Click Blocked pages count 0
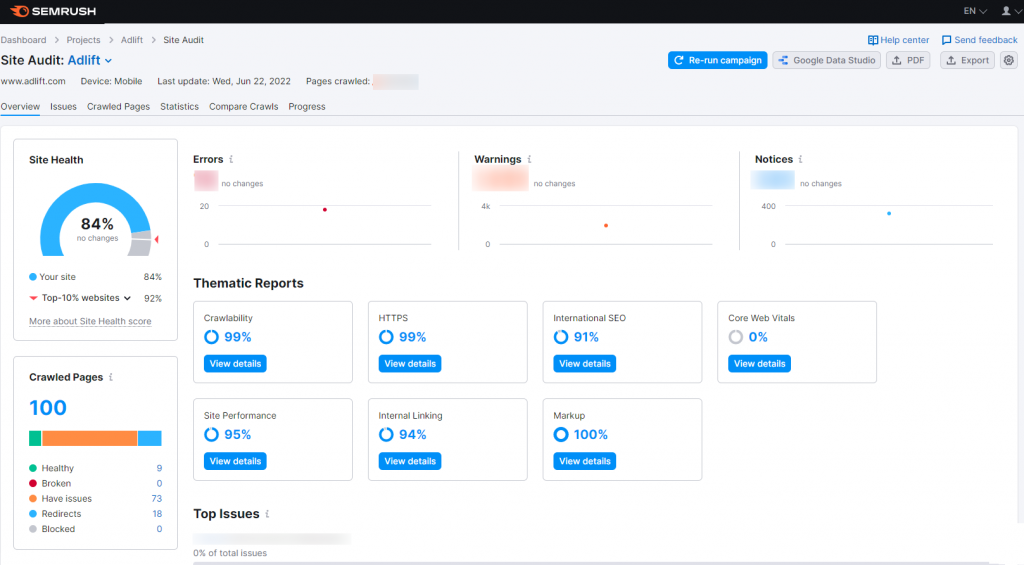Image resolution: width=1024 pixels, height=565 pixels. click(159, 529)
